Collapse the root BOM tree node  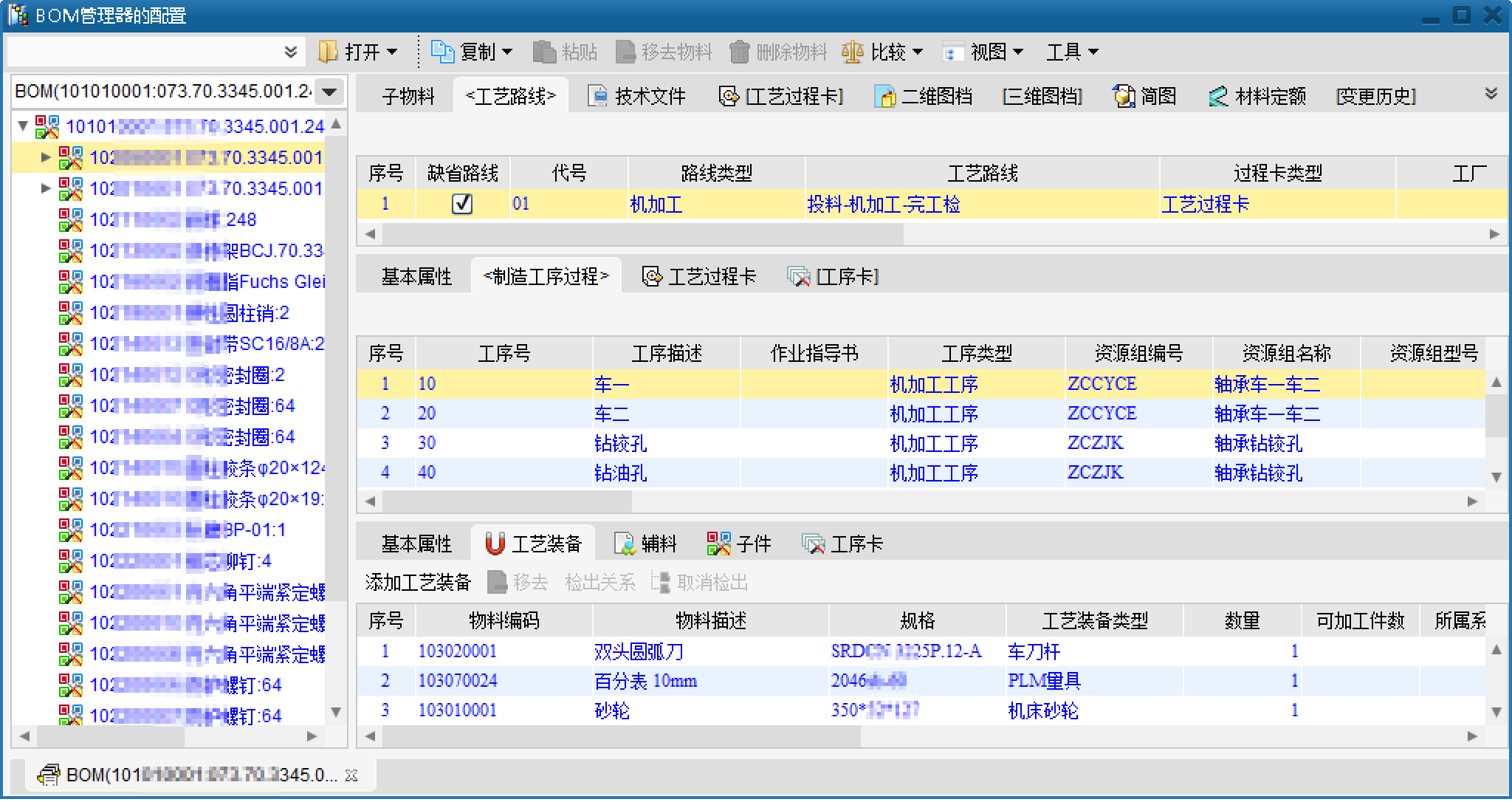(x=23, y=126)
